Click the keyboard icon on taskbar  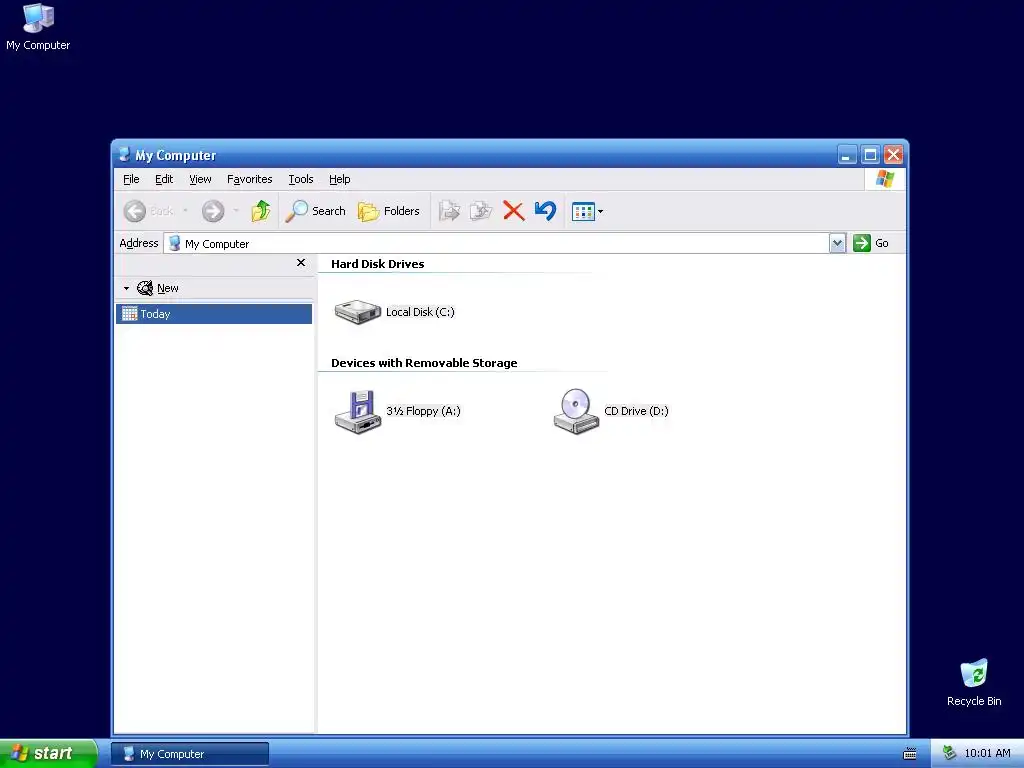coord(910,754)
